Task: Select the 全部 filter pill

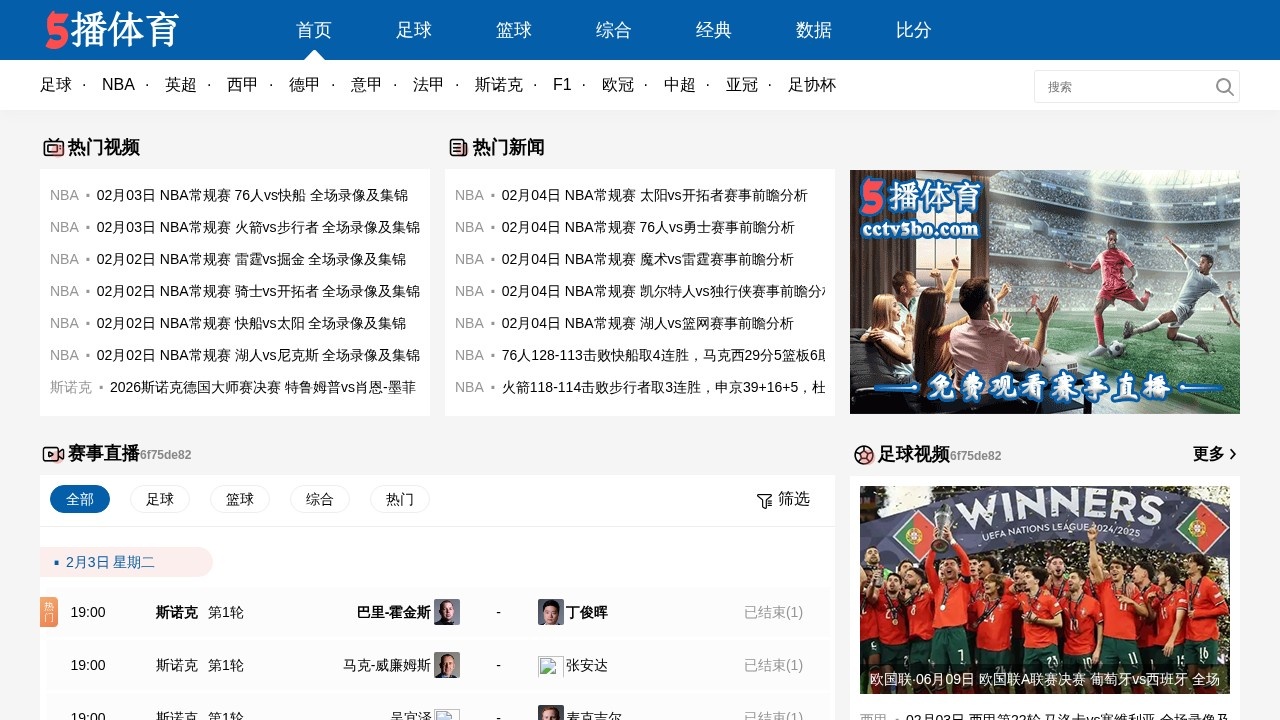Action: pyautogui.click(x=80, y=499)
